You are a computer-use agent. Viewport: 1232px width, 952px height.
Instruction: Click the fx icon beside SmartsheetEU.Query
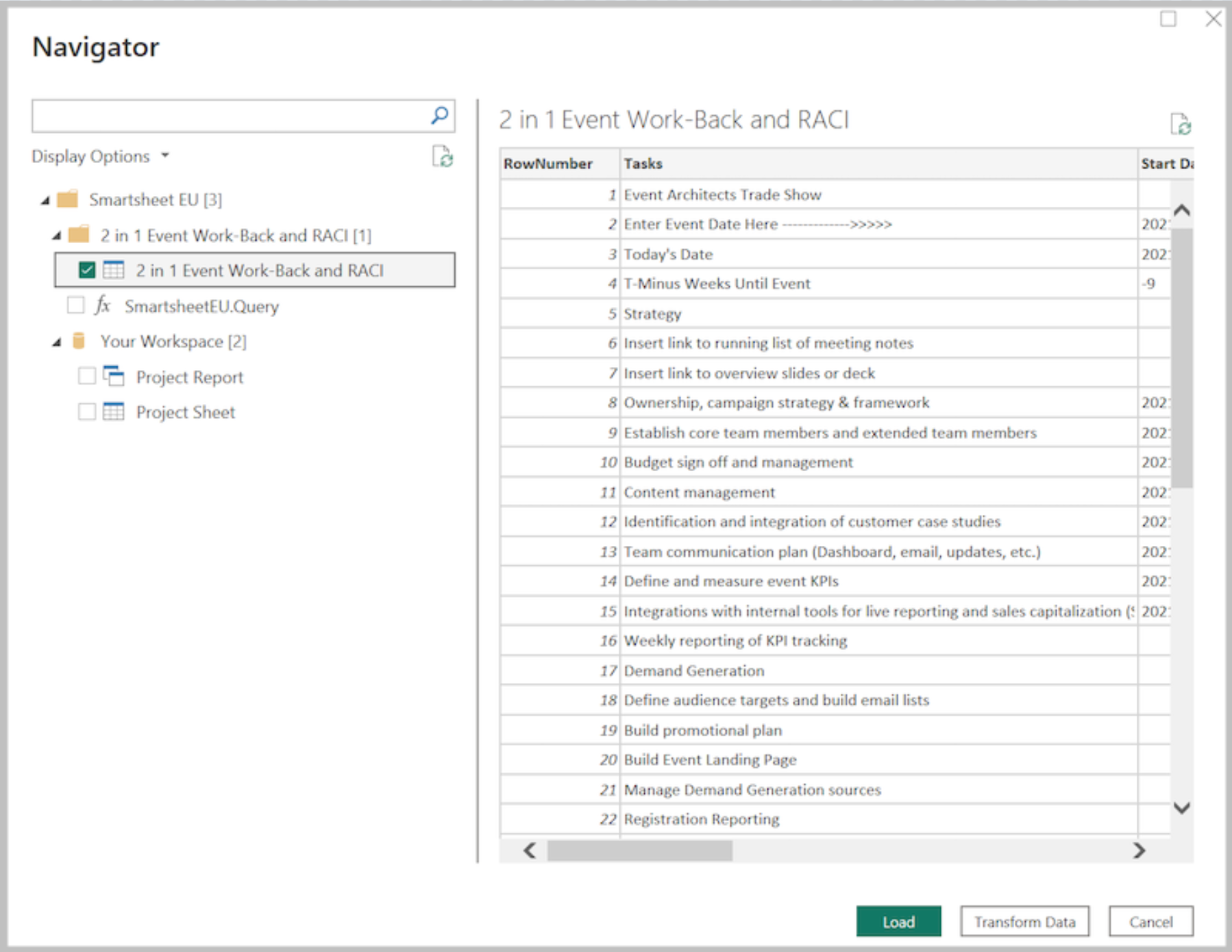tap(101, 306)
